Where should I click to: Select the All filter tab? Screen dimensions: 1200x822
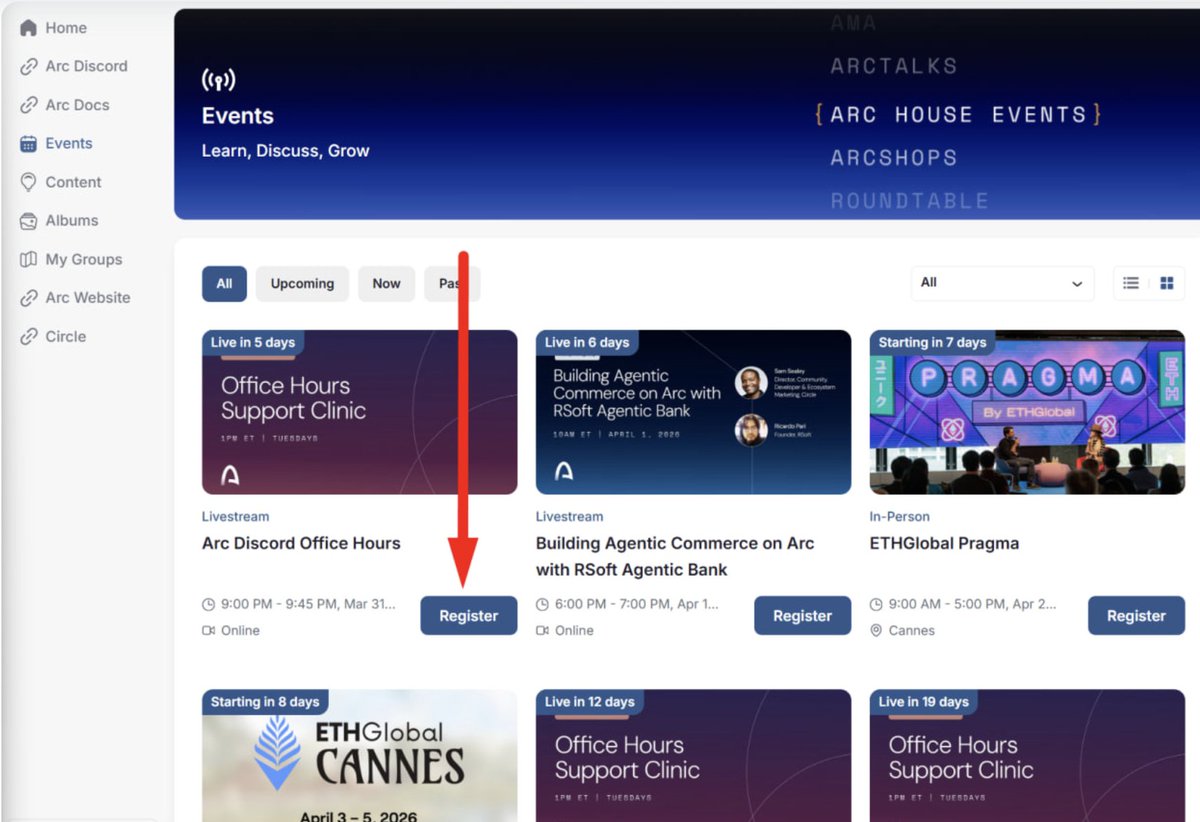[x=224, y=283]
